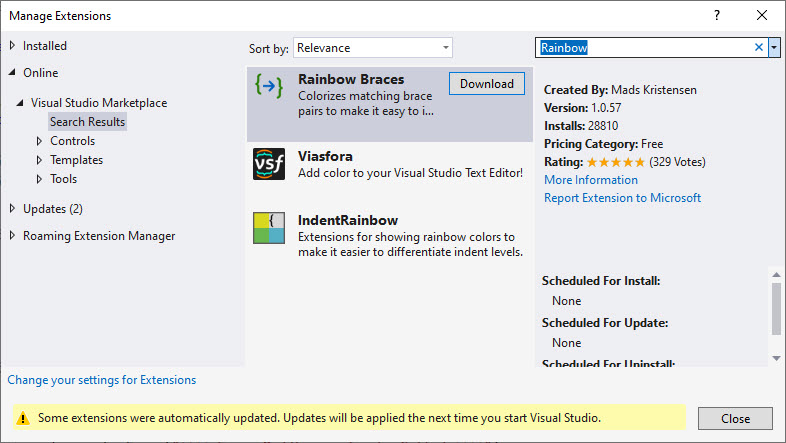
Task: Click the Created By Mads Kristensen text
Action: (x=620, y=90)
